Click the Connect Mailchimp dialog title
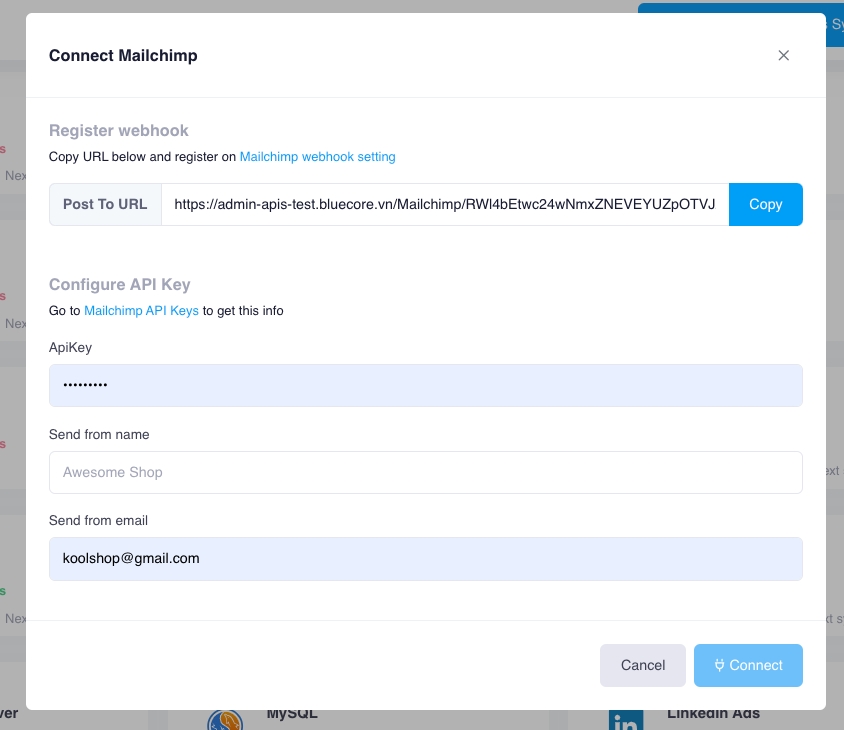This screenshot has height=730, width=844. tap(123, 56)
